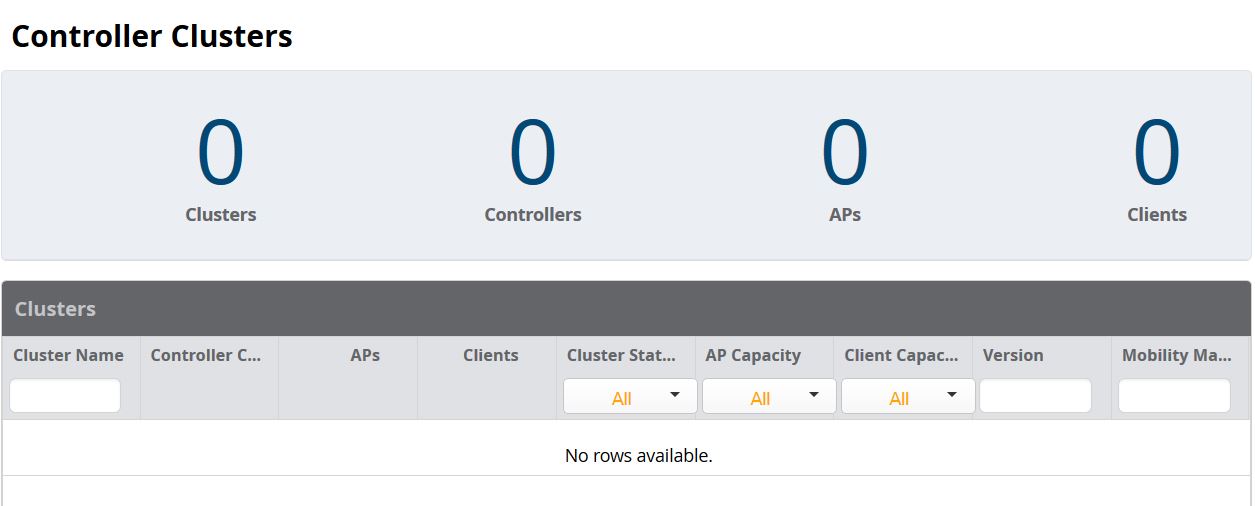Click the Clusters table title bar
This screenshot has height=506, width=1255.
pos(627,308)
